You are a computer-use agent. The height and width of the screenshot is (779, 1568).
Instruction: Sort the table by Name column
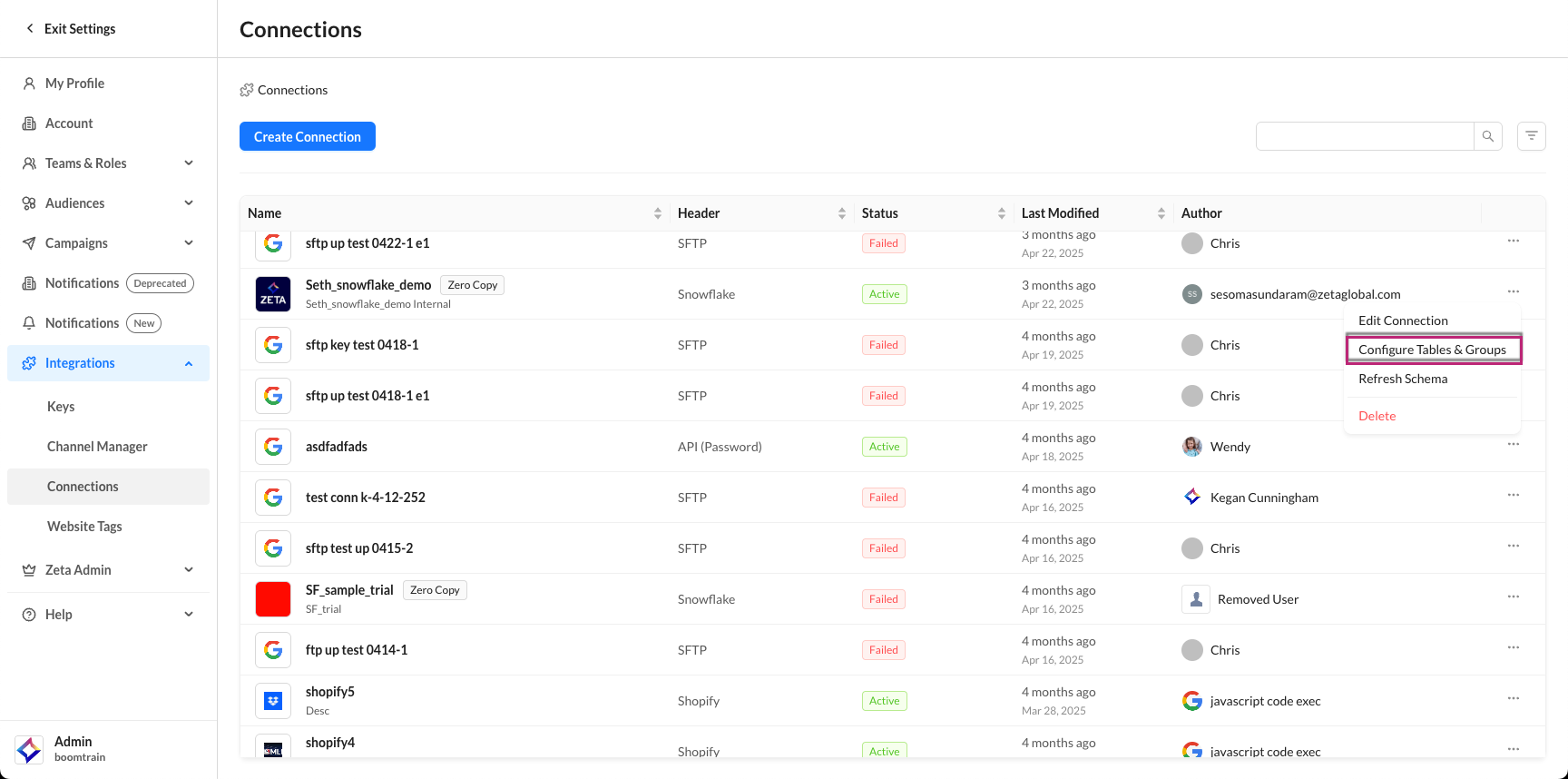[657, 213]
